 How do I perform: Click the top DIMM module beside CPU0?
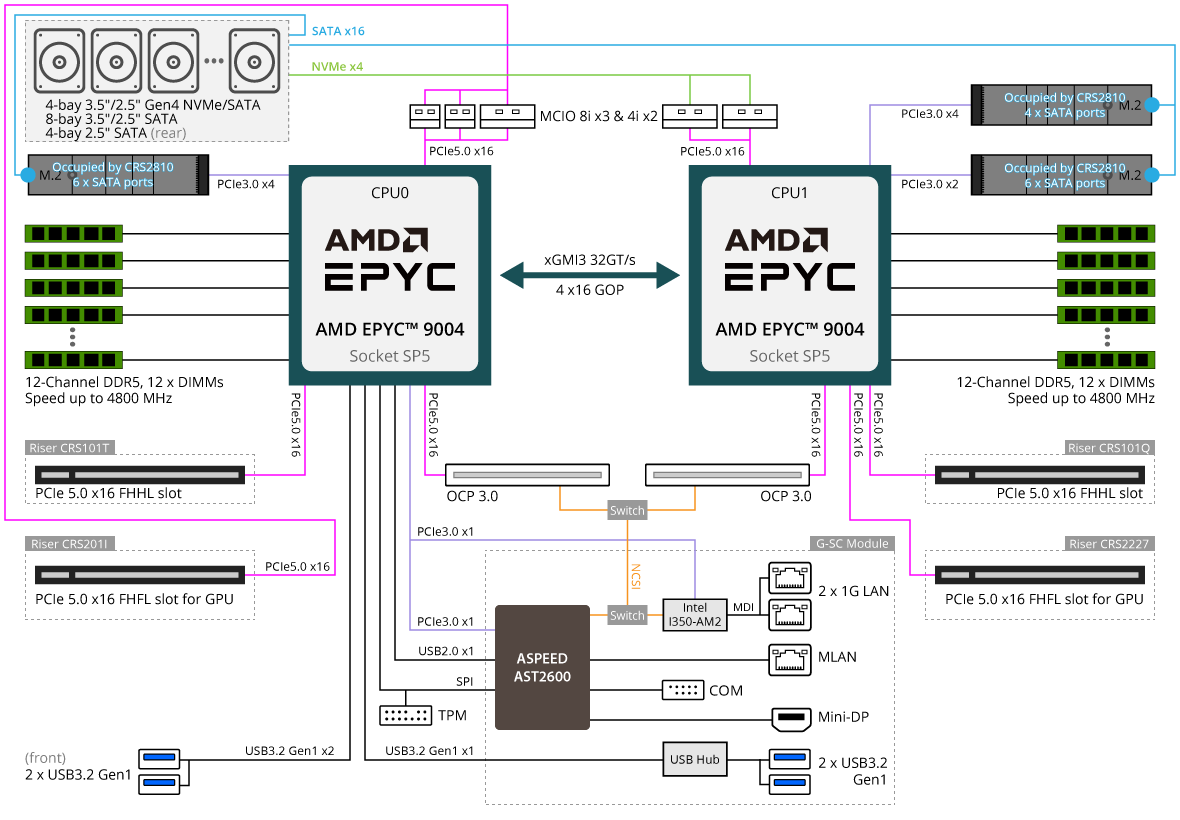(x=74, y=233)
